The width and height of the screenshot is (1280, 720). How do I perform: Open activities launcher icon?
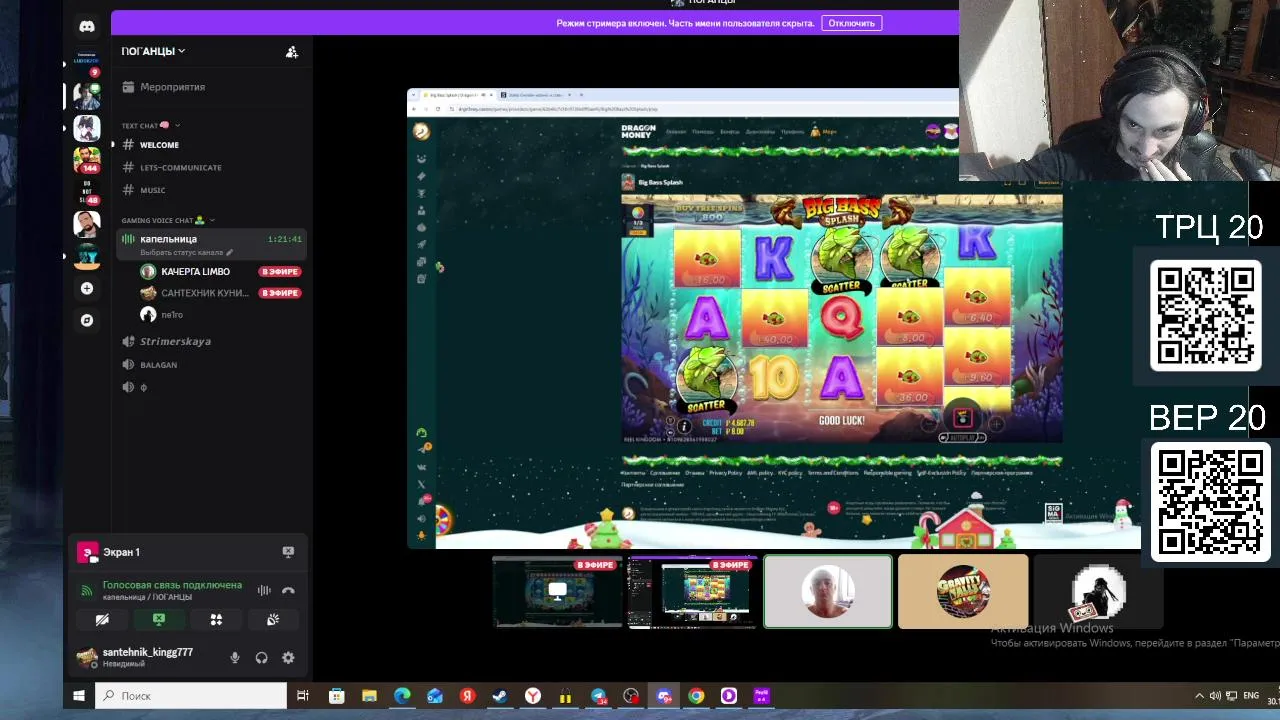coord(216,620)
